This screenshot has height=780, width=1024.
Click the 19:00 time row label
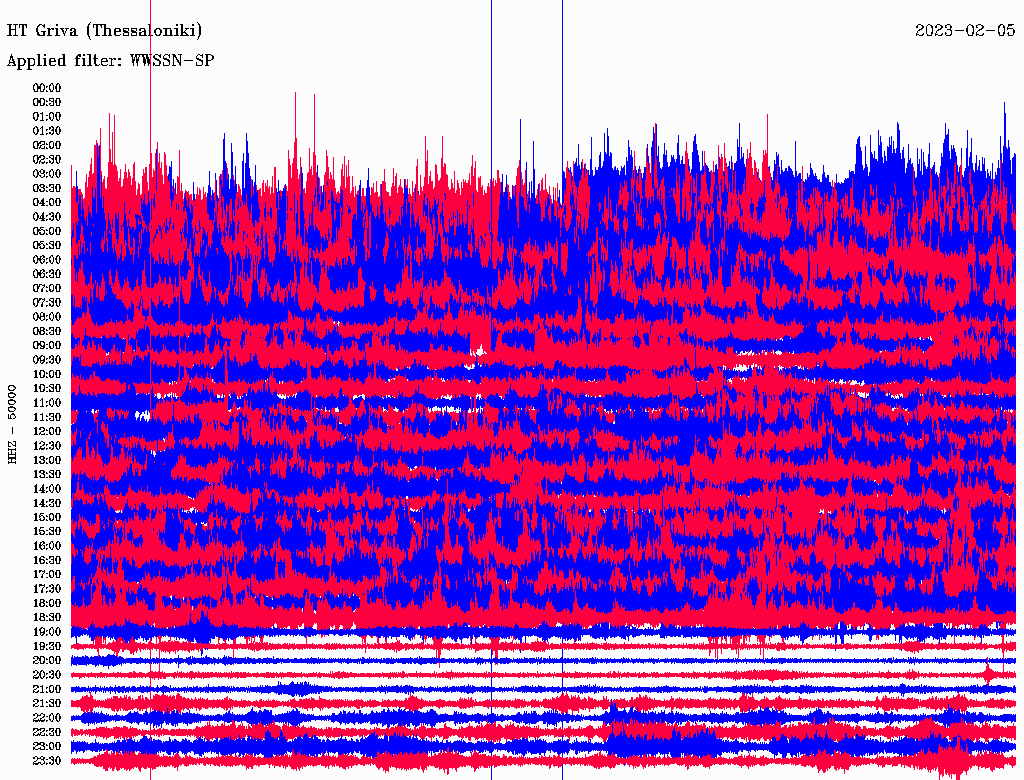pos(47,632)
